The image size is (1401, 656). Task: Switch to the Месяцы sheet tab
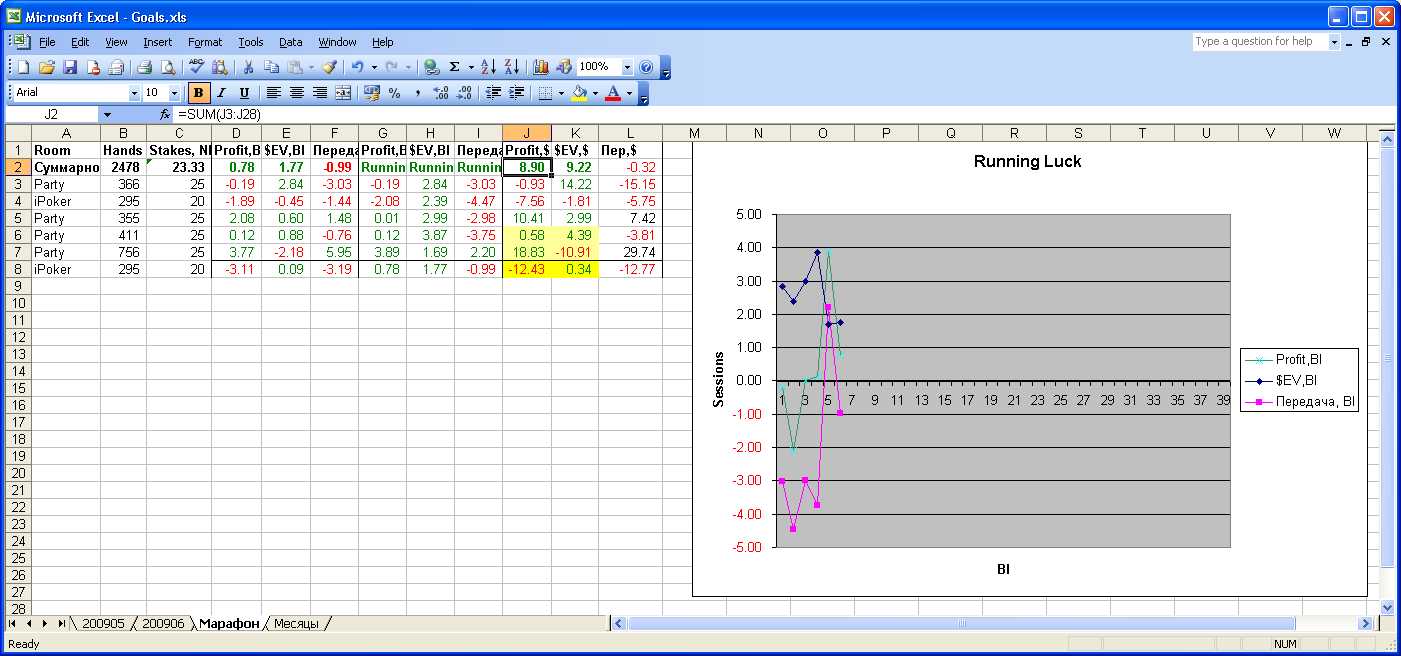pos(296,623)
